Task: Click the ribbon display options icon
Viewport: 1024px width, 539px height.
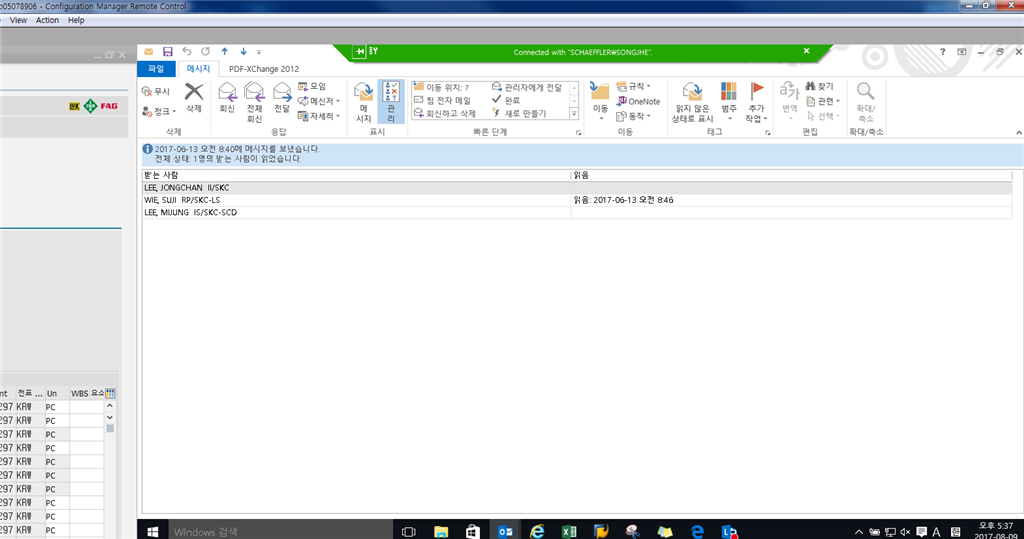Action: [x=962, y=52]
